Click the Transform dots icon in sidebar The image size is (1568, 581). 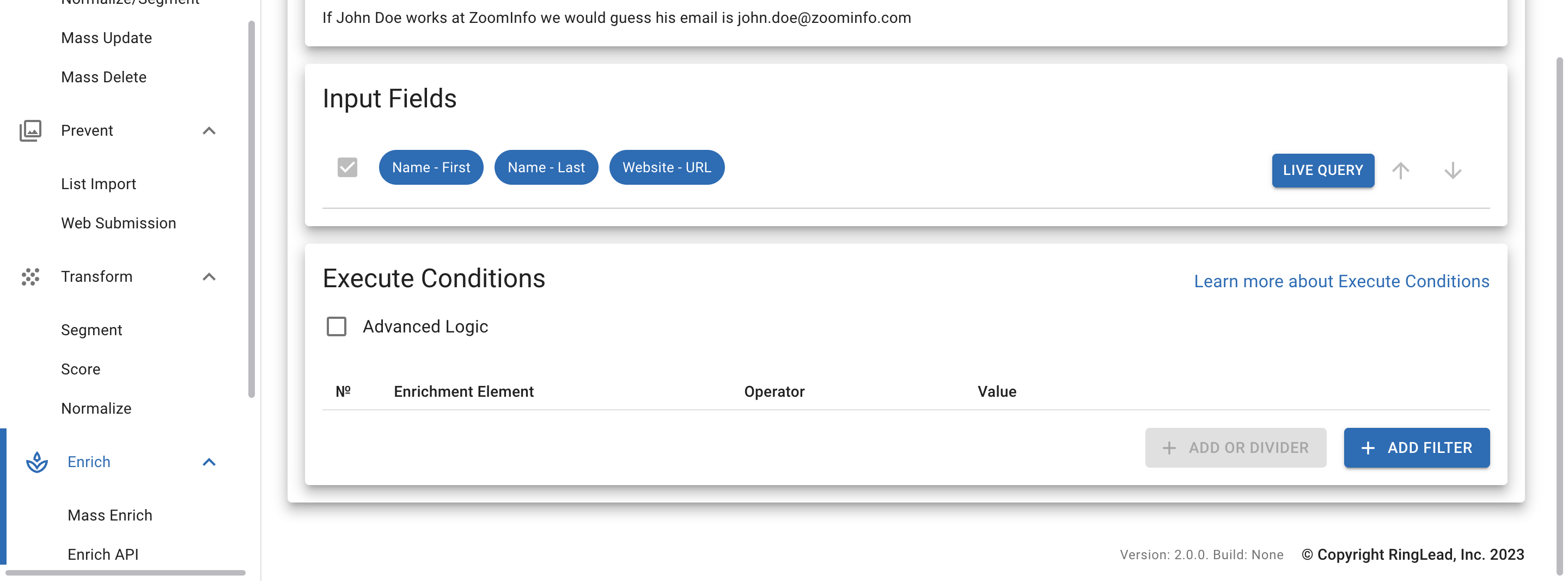pos(30,276)
